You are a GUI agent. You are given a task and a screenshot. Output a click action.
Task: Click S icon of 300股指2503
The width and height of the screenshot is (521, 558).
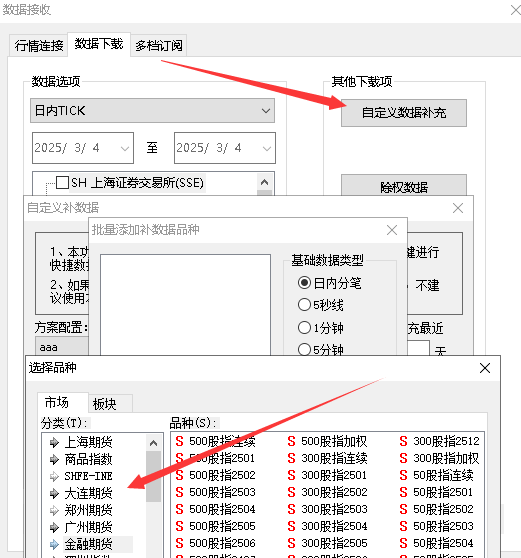coord(291,509)
